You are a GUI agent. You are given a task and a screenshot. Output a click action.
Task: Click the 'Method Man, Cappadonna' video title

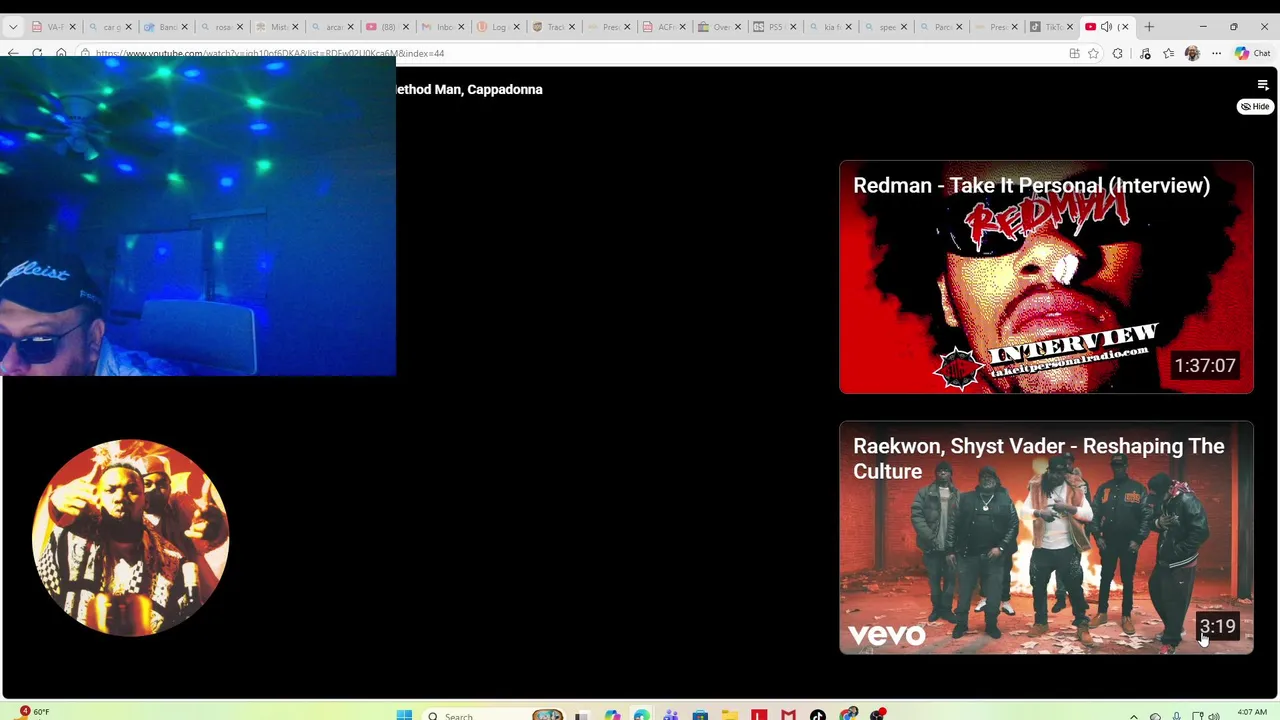(469, 89)
